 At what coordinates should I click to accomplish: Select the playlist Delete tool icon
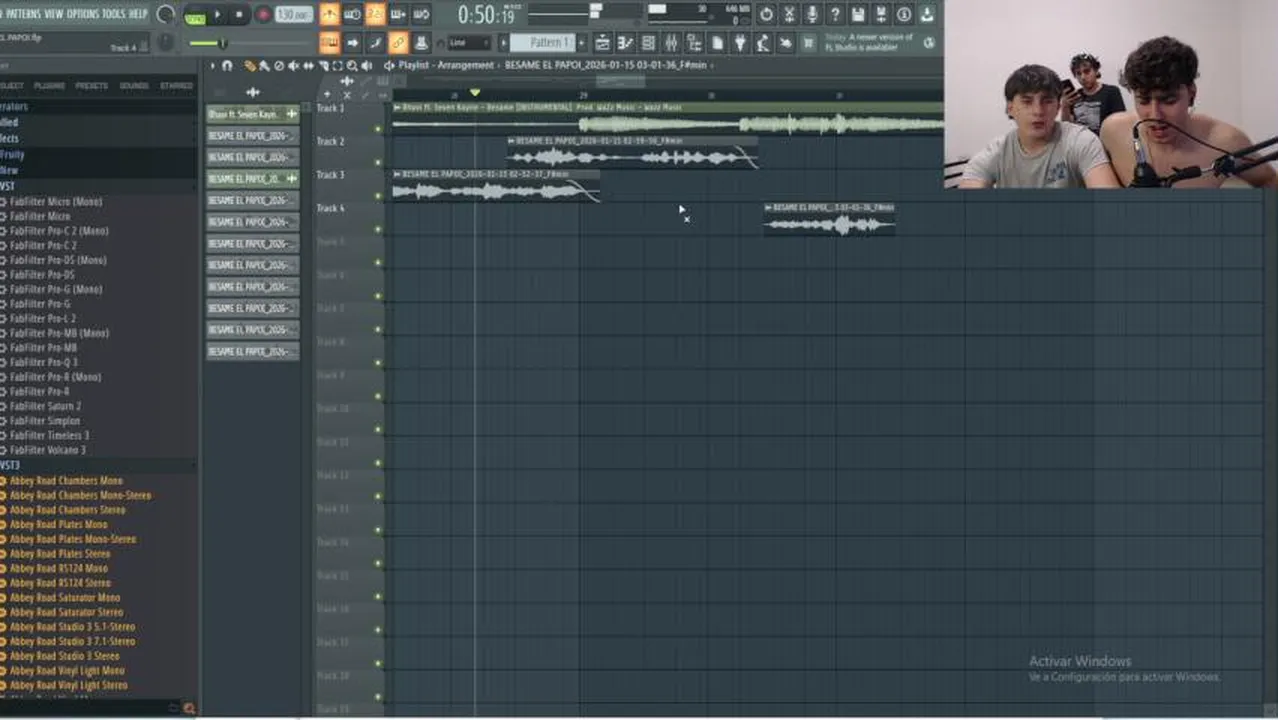coord(279,65)
